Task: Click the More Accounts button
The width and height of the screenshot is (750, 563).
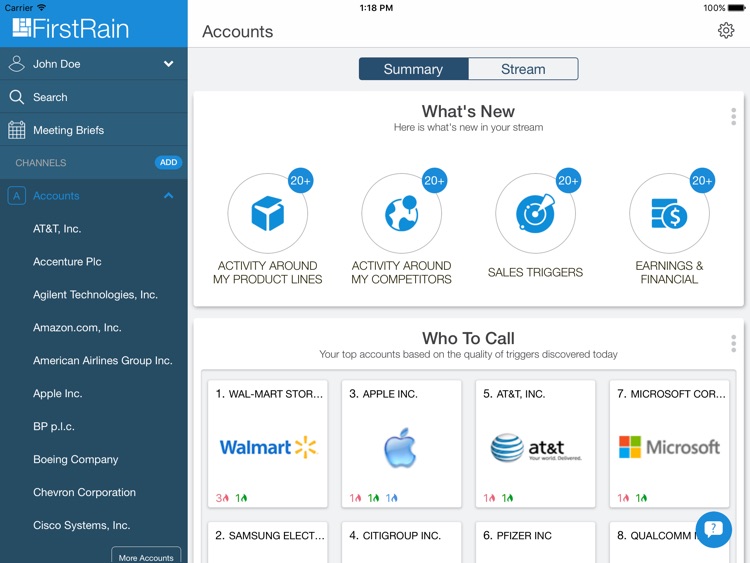Action: pyautogui.click(x=146, y=556)
